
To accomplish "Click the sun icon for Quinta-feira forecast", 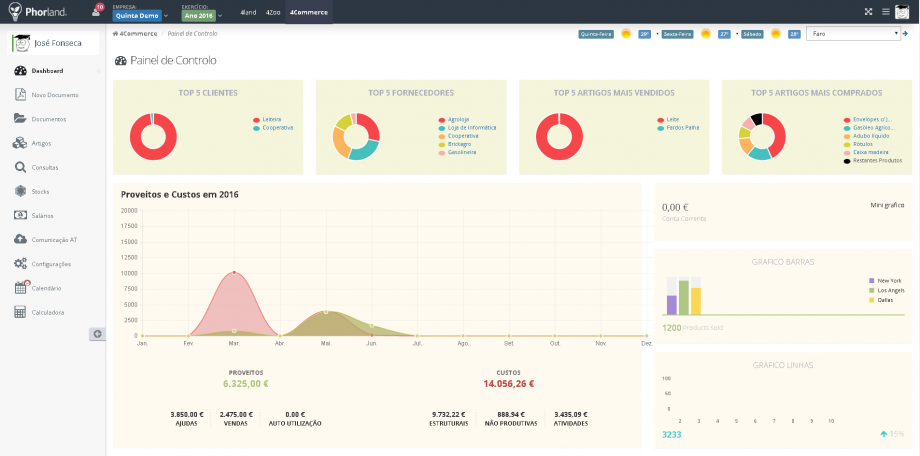I will (626, 34).
